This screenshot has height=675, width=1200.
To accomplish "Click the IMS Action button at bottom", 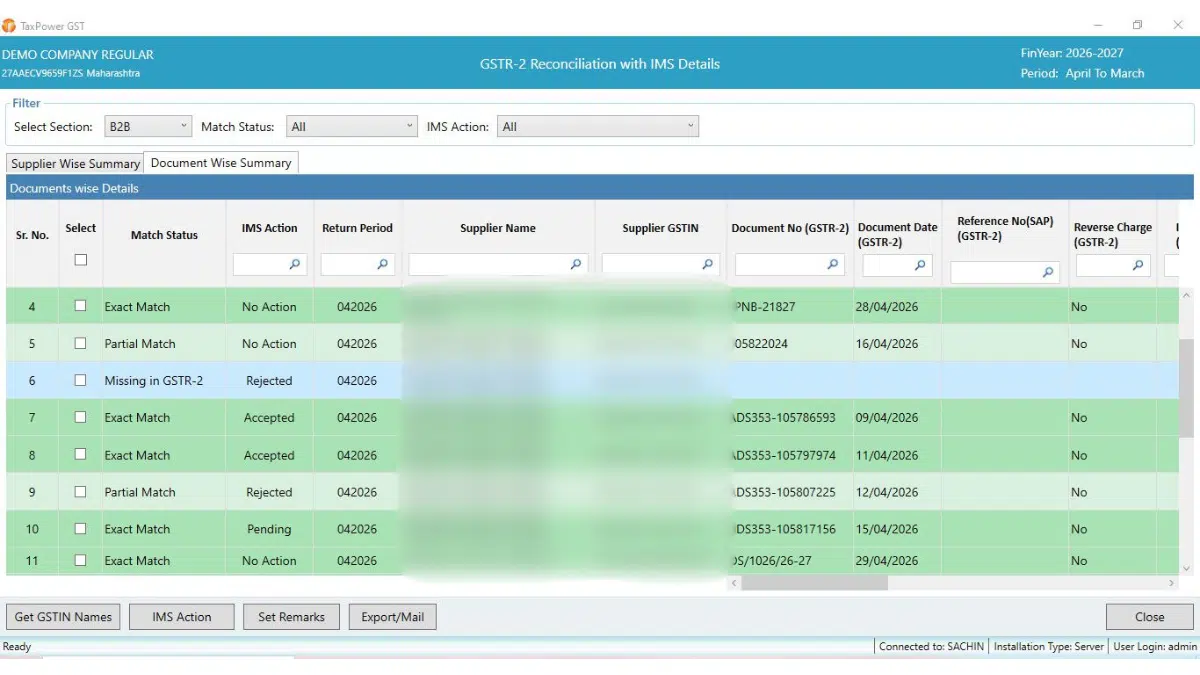I will pos(182,617).
